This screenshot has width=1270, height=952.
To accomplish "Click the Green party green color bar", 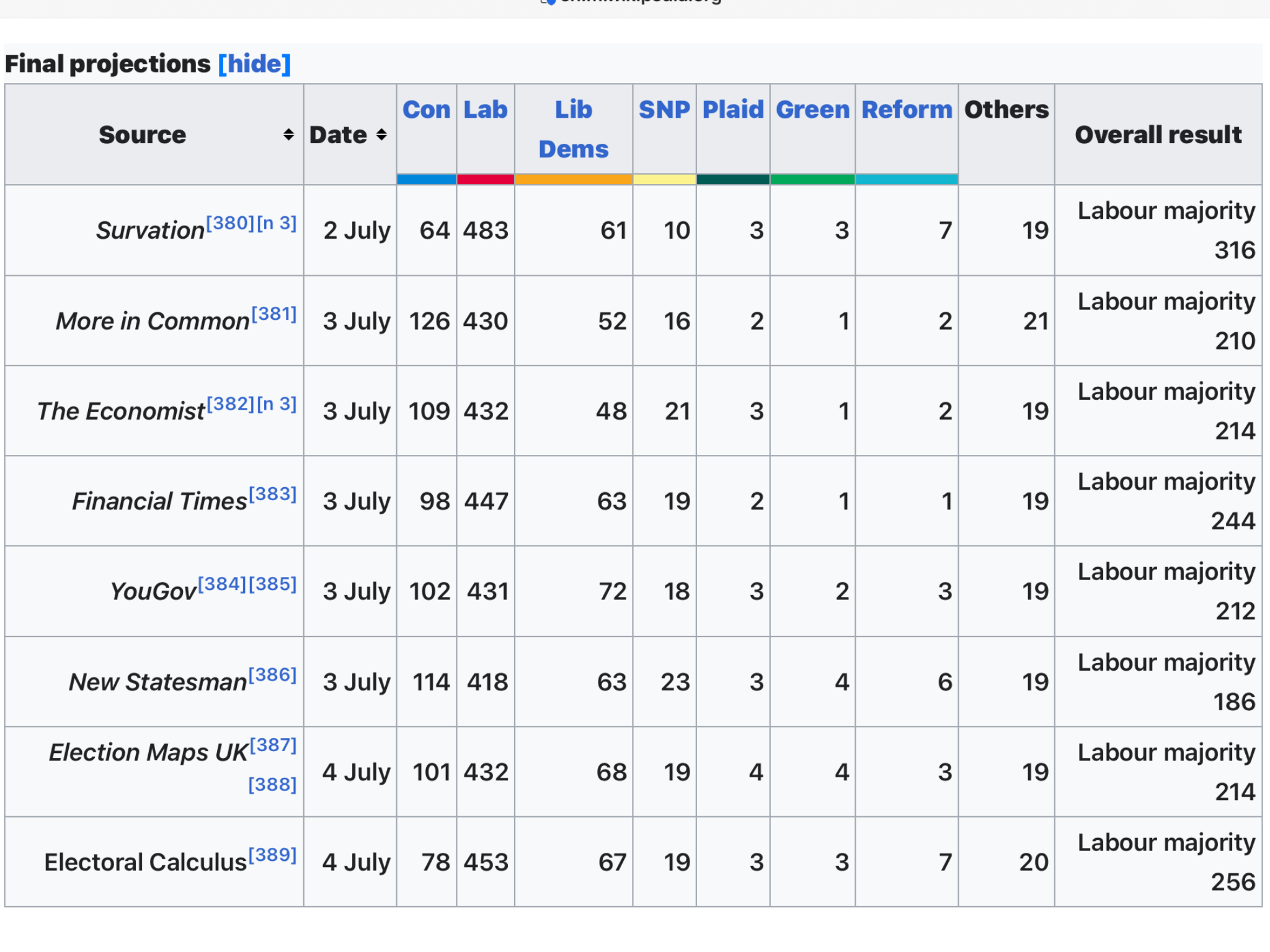I will [x=812, y=179].
